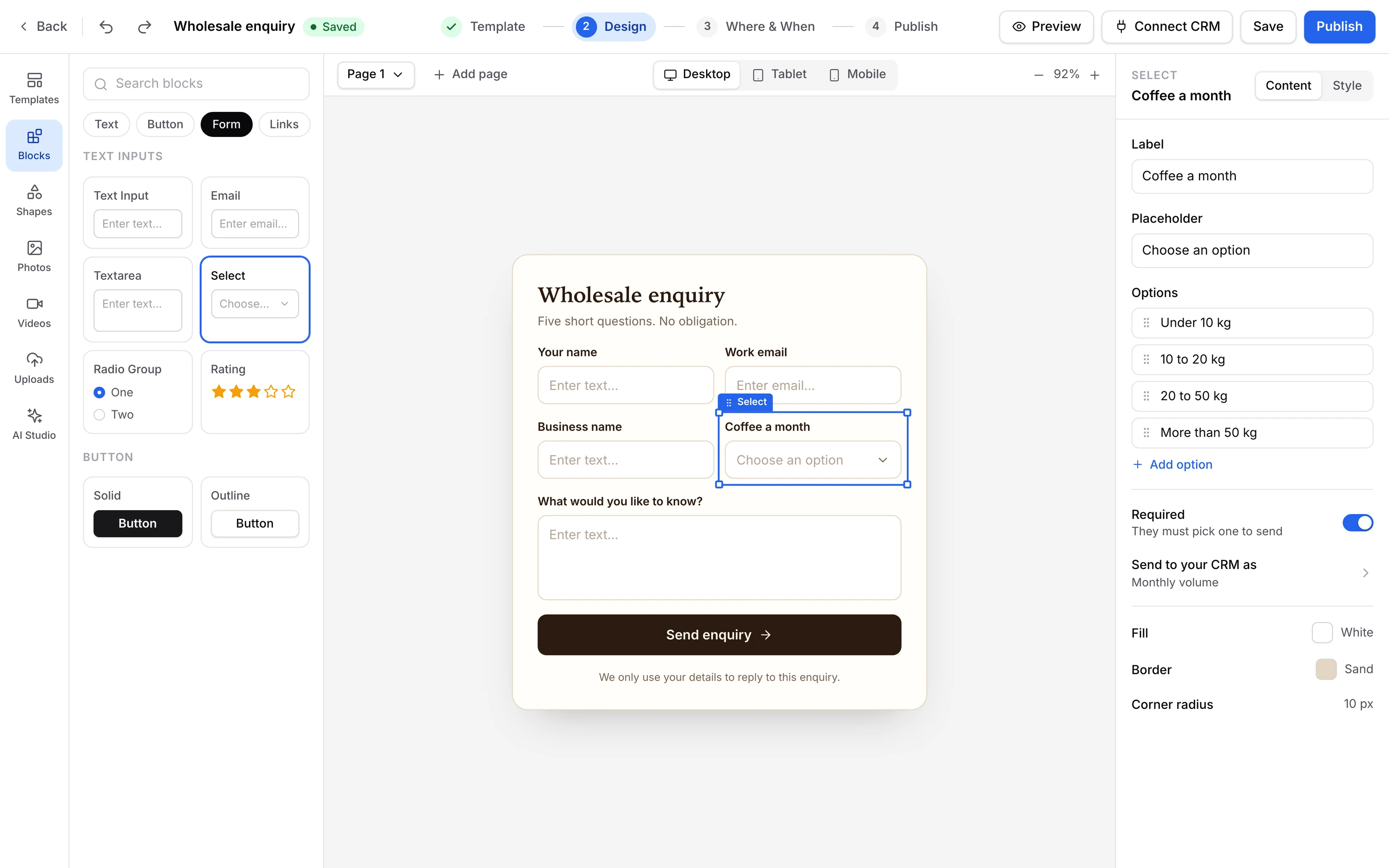
Task: Edit the More than 50 kg option
Action: point(1252,433)
